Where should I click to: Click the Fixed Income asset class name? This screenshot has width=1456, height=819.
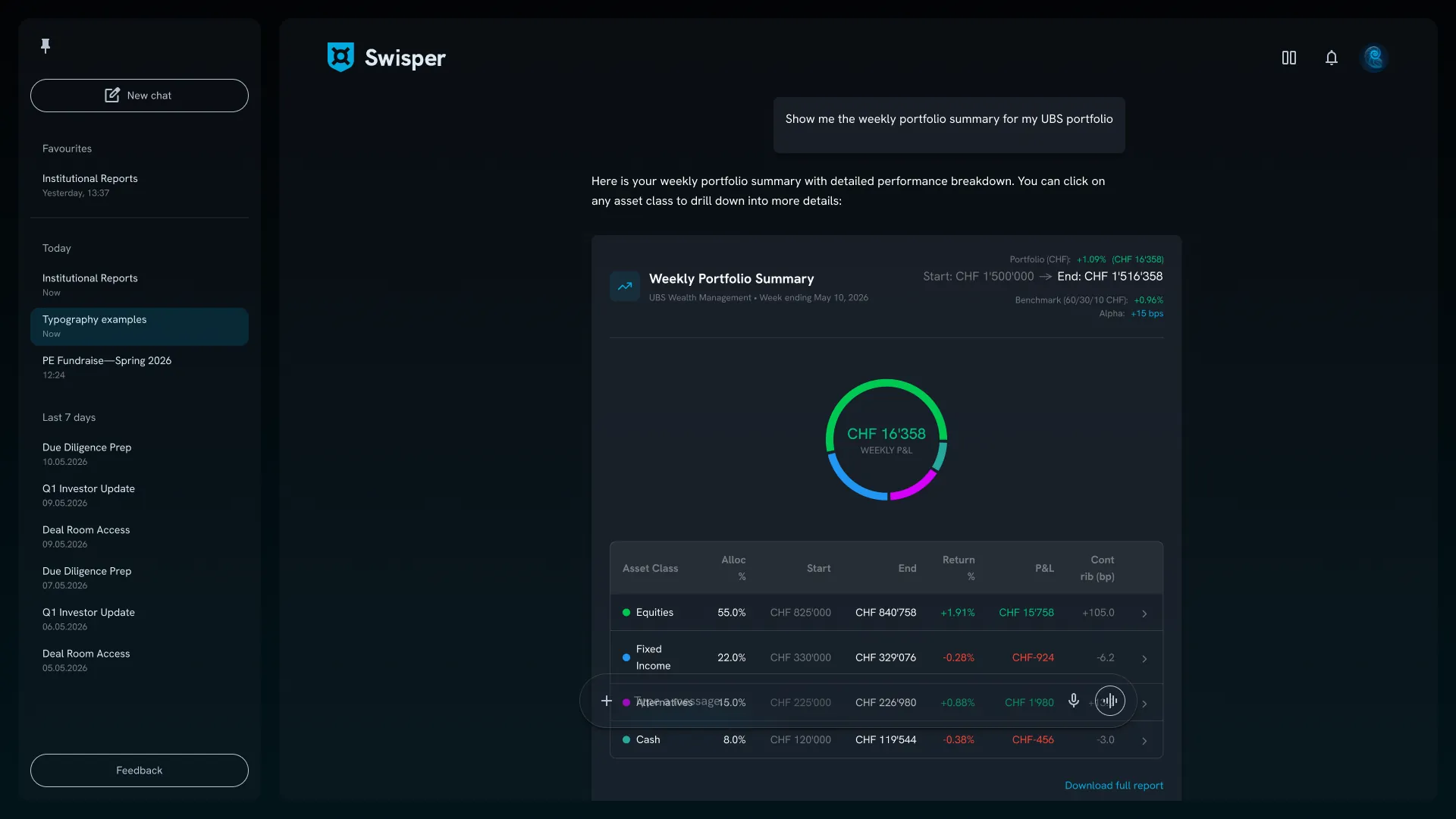(653, 657)
